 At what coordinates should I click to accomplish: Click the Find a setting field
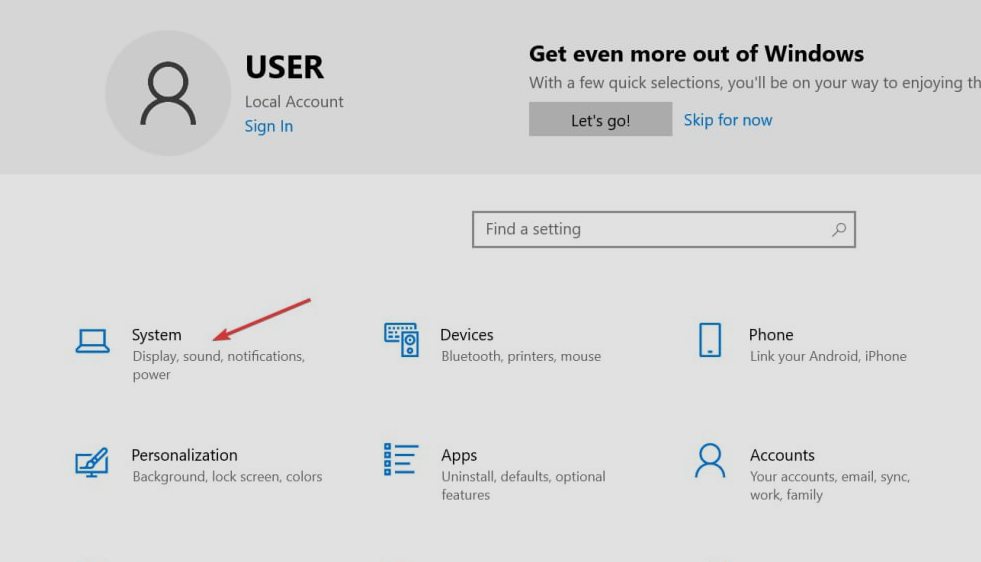click(x=663, y=229)
